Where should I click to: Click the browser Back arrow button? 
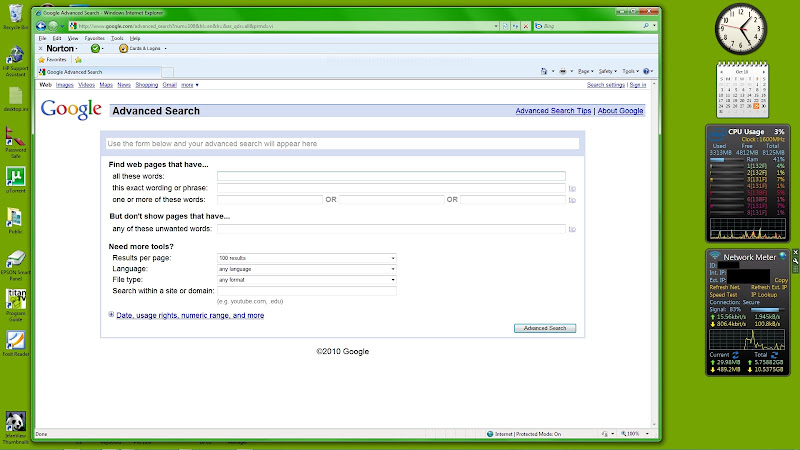[x=41, y=26]
